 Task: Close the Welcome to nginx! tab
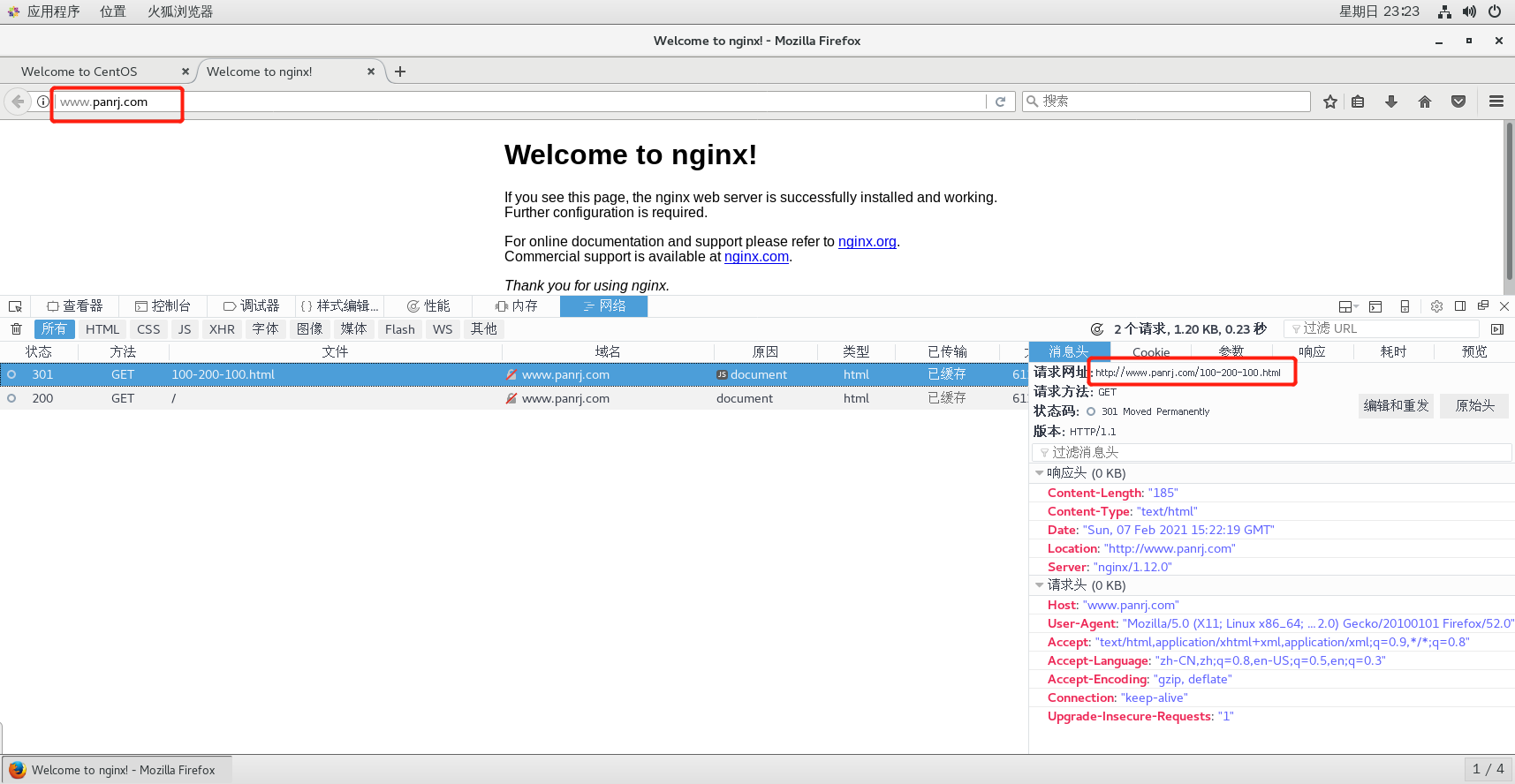371,72
